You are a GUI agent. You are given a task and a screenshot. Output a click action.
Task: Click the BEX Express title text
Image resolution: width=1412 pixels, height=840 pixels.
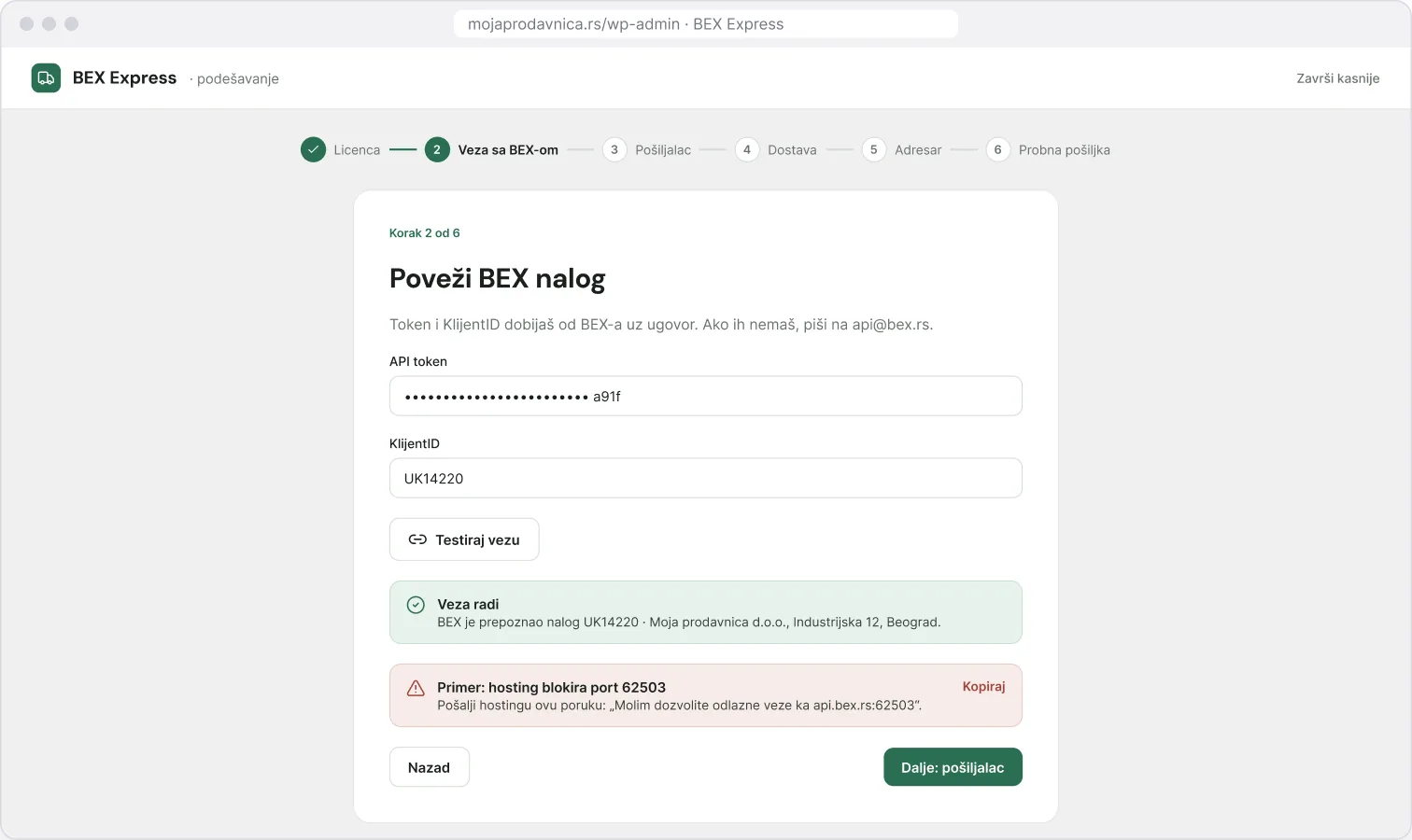pyautogui.click(x=125, y=78)
